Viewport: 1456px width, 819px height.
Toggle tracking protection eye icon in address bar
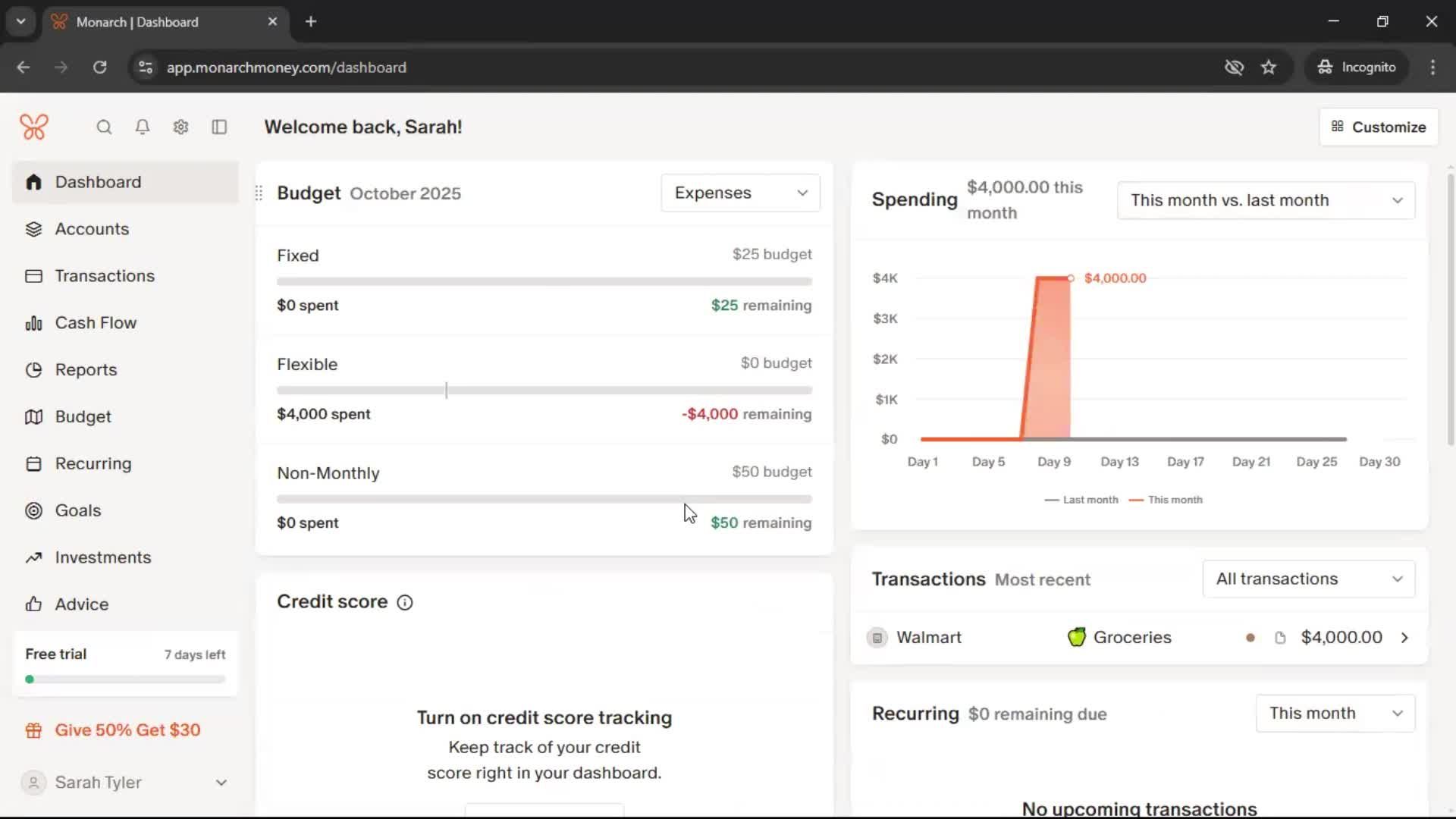coord(1234,67)
